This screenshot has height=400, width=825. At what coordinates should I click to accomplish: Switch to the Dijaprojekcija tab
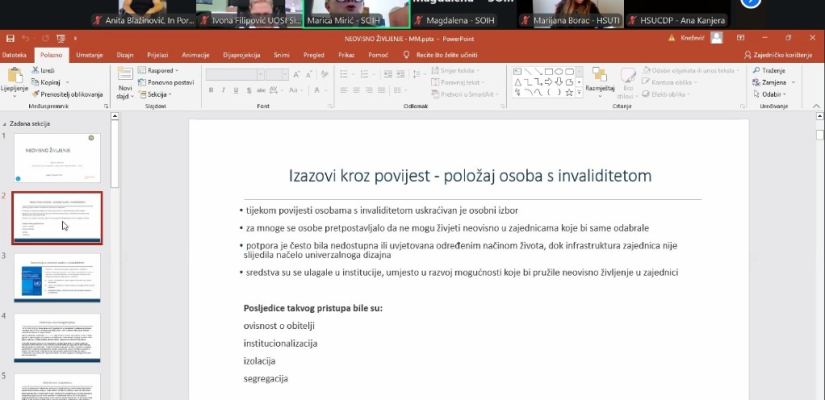[x=242, y=55]
